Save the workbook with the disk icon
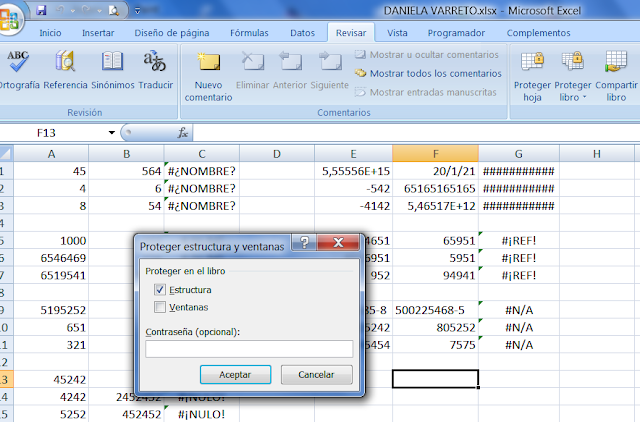This screenshot has height=422, width=640. pos(41,10)
